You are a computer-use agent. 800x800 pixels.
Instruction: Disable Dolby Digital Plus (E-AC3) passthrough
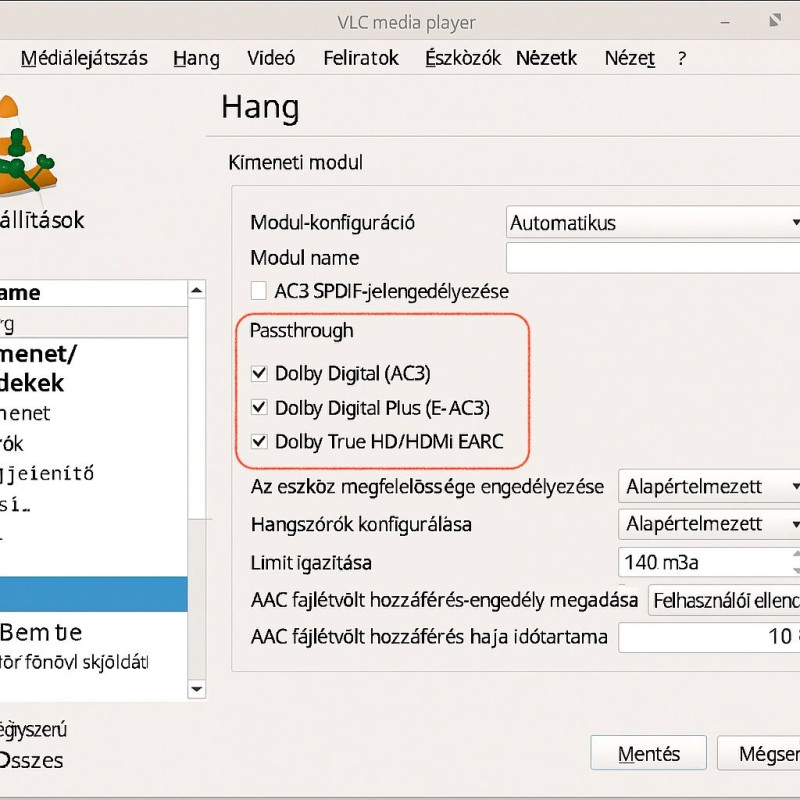(x=260, y=408)
